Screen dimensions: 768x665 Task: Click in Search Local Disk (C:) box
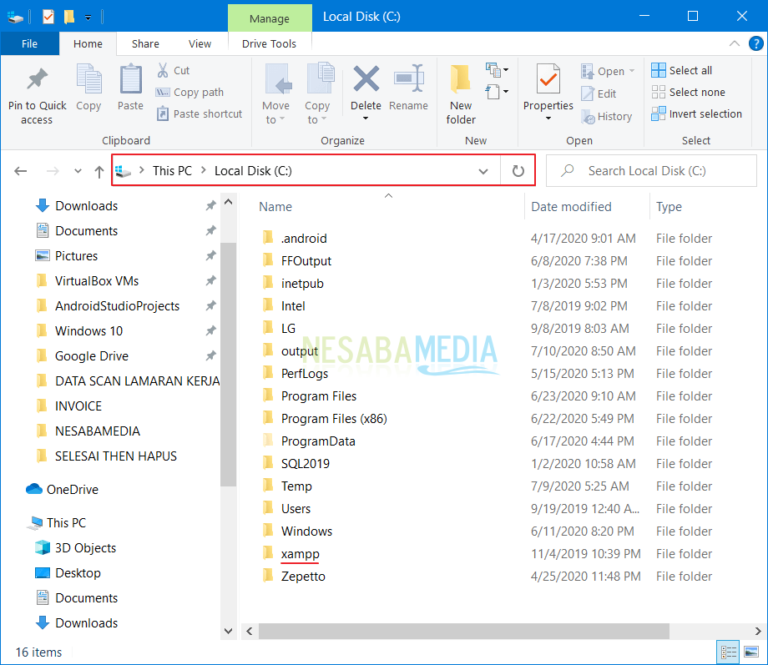(651, 171)
